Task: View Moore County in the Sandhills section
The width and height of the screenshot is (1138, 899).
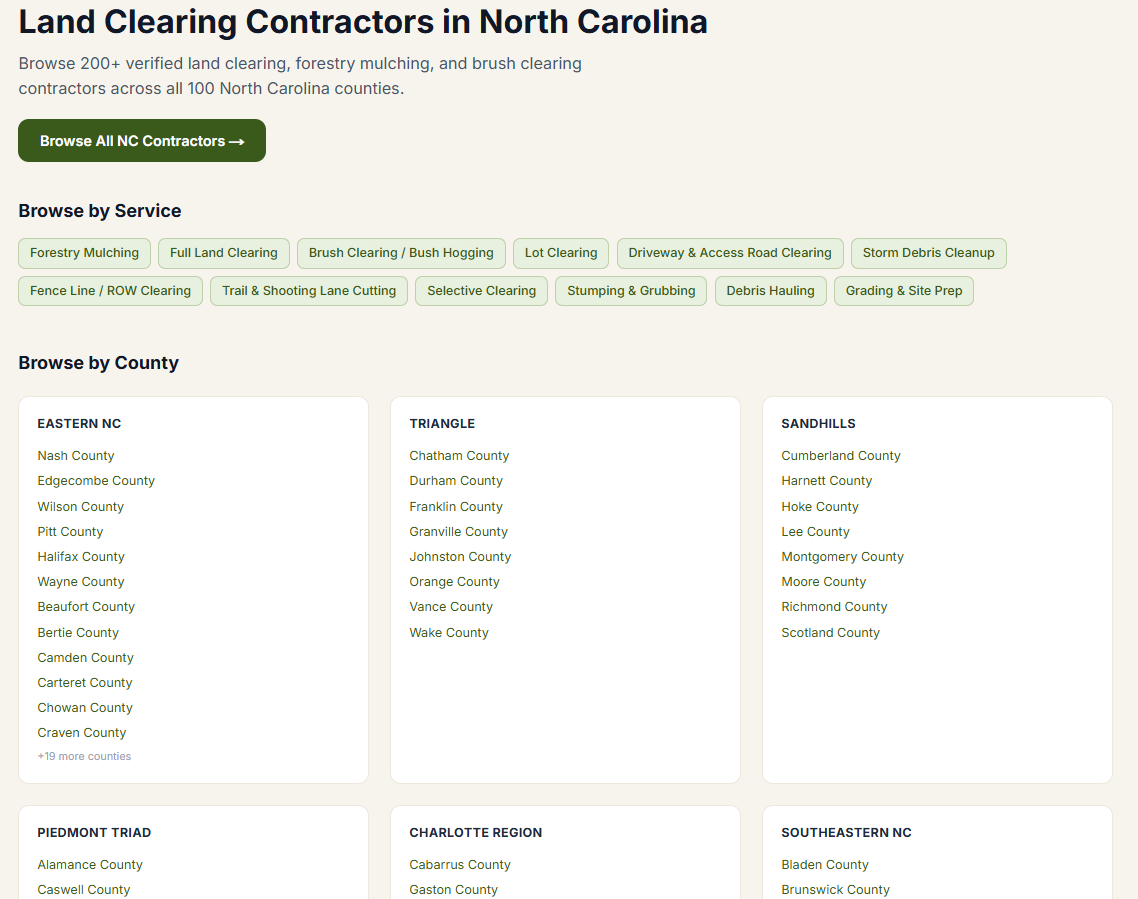Action: pos(823,581)
